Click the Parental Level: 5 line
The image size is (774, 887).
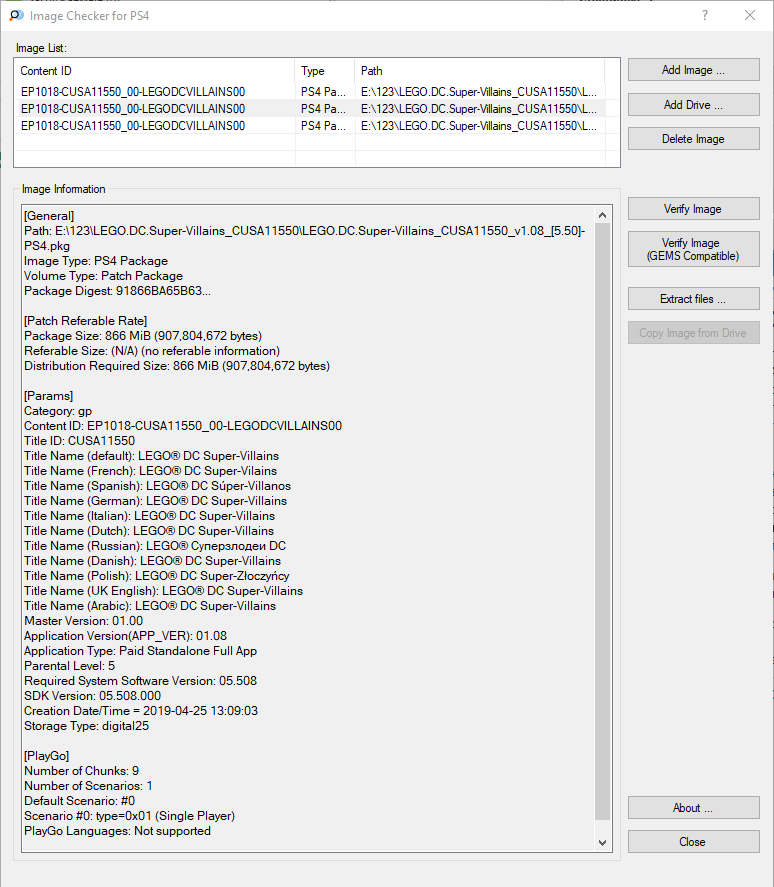[x=70, y=666]
